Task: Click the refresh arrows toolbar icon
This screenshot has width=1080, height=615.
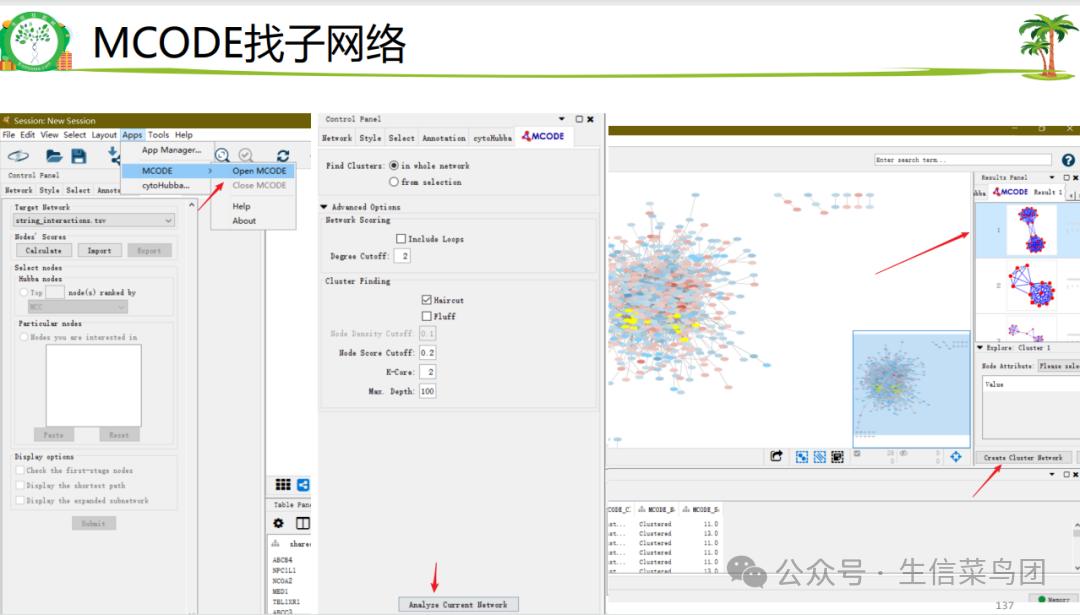Action: (283, 156)
